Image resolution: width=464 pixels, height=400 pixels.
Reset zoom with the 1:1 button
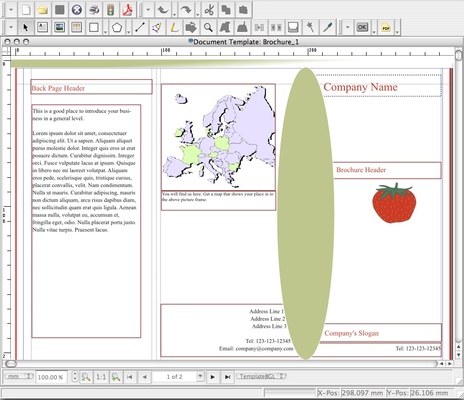pyautogui.click(x=101, y=377)
